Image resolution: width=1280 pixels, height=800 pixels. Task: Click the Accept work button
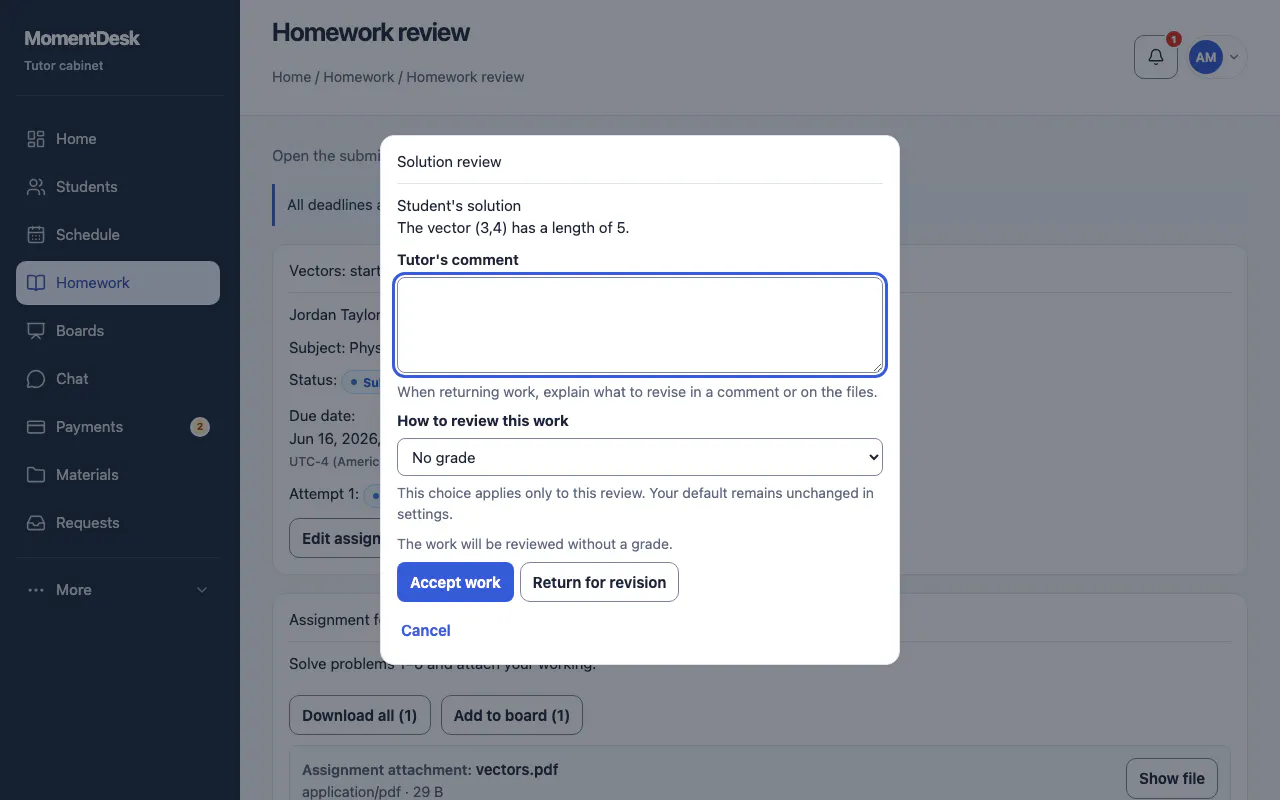[455, 582]
